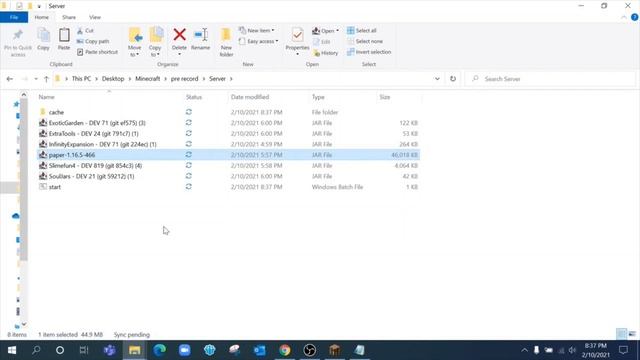Open Microsoft Teams from taskbar

click(x=109, y=350)
